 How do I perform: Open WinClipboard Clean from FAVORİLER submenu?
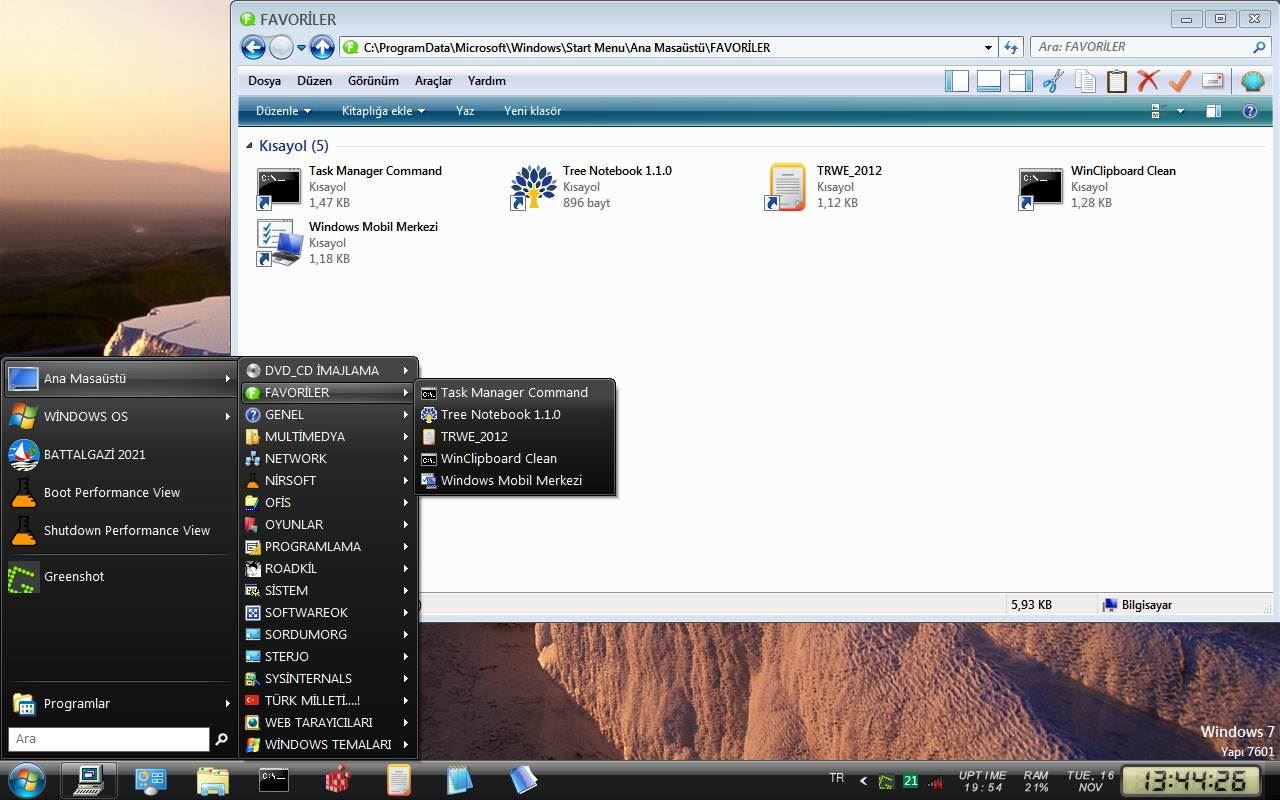515,459
